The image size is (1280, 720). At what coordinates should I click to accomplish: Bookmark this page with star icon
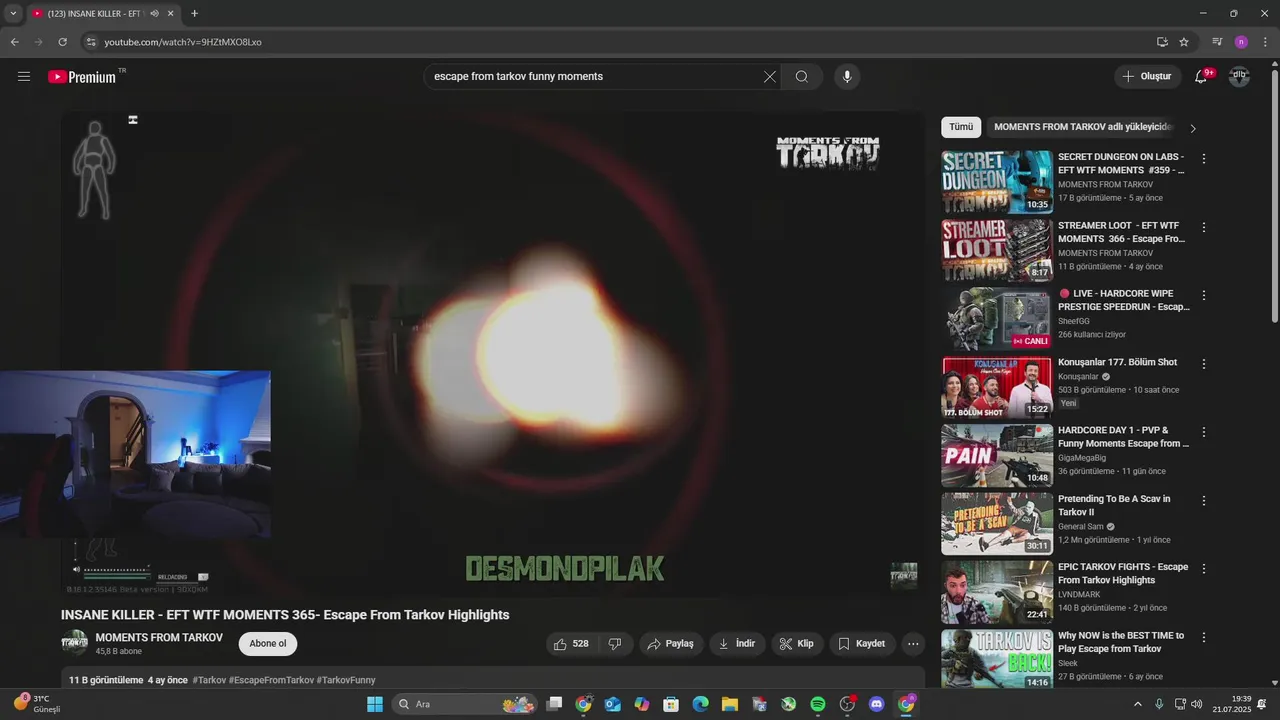[1184, 42]
